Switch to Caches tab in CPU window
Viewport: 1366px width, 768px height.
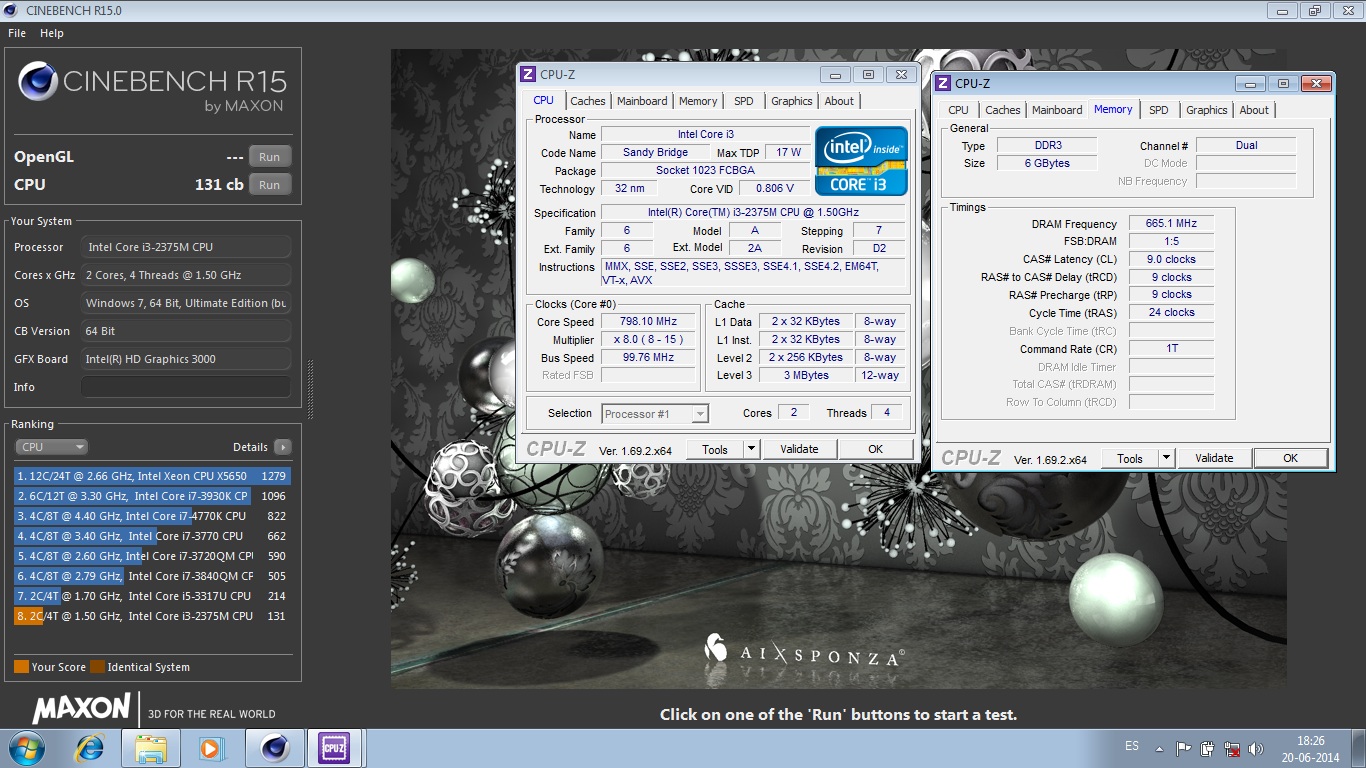588,101
